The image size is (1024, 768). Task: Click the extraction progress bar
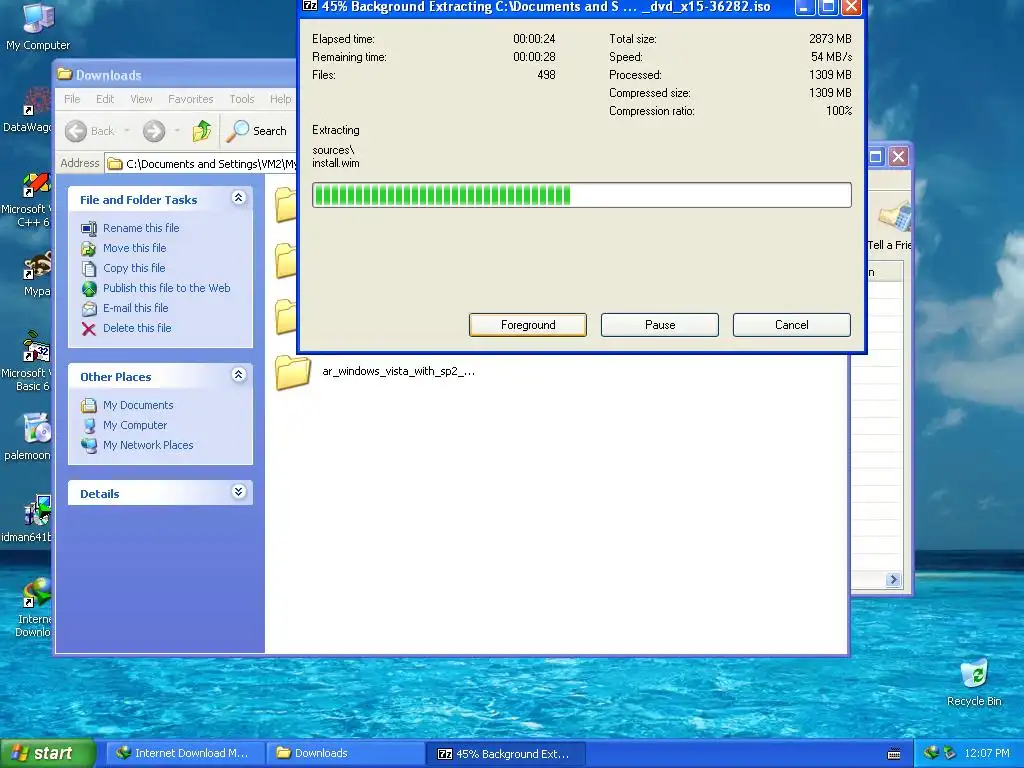tap(582, 195)
